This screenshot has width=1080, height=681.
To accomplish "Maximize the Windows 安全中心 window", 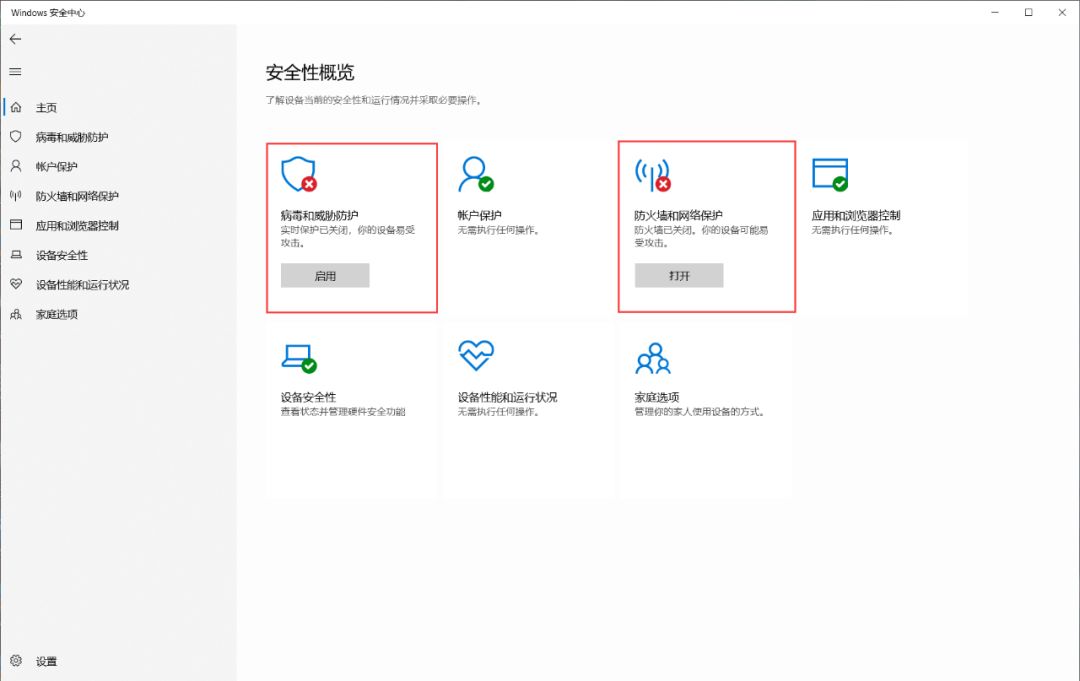I will pos(1028,12).
